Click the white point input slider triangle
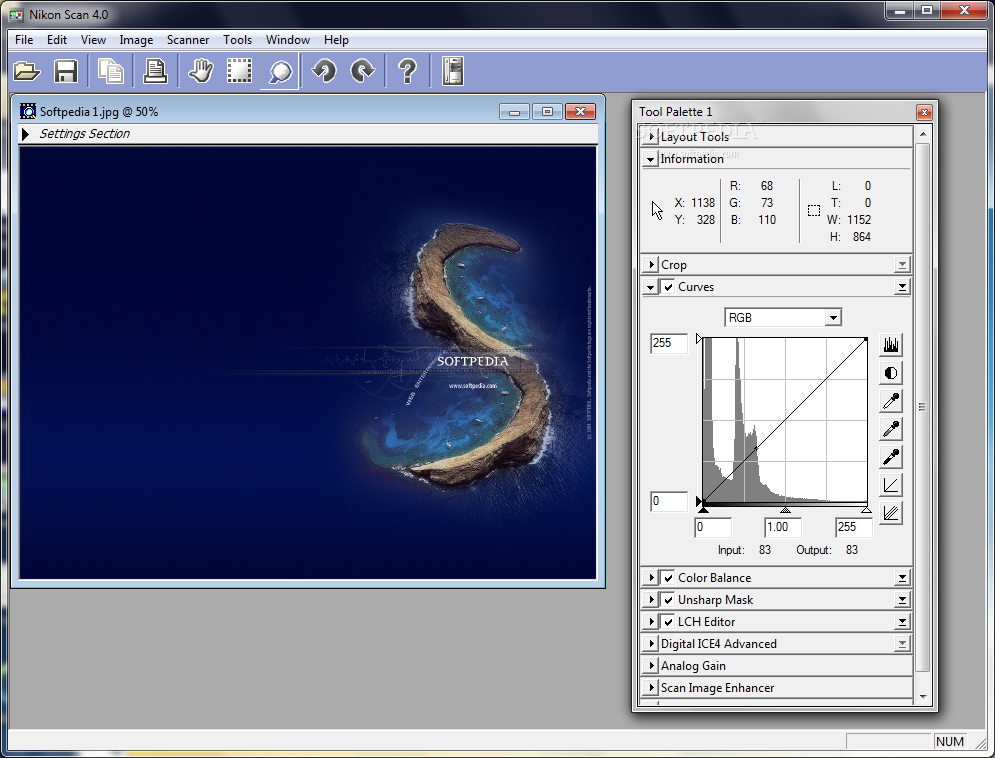This screenshot has height=758, width=995. point(866,509)
